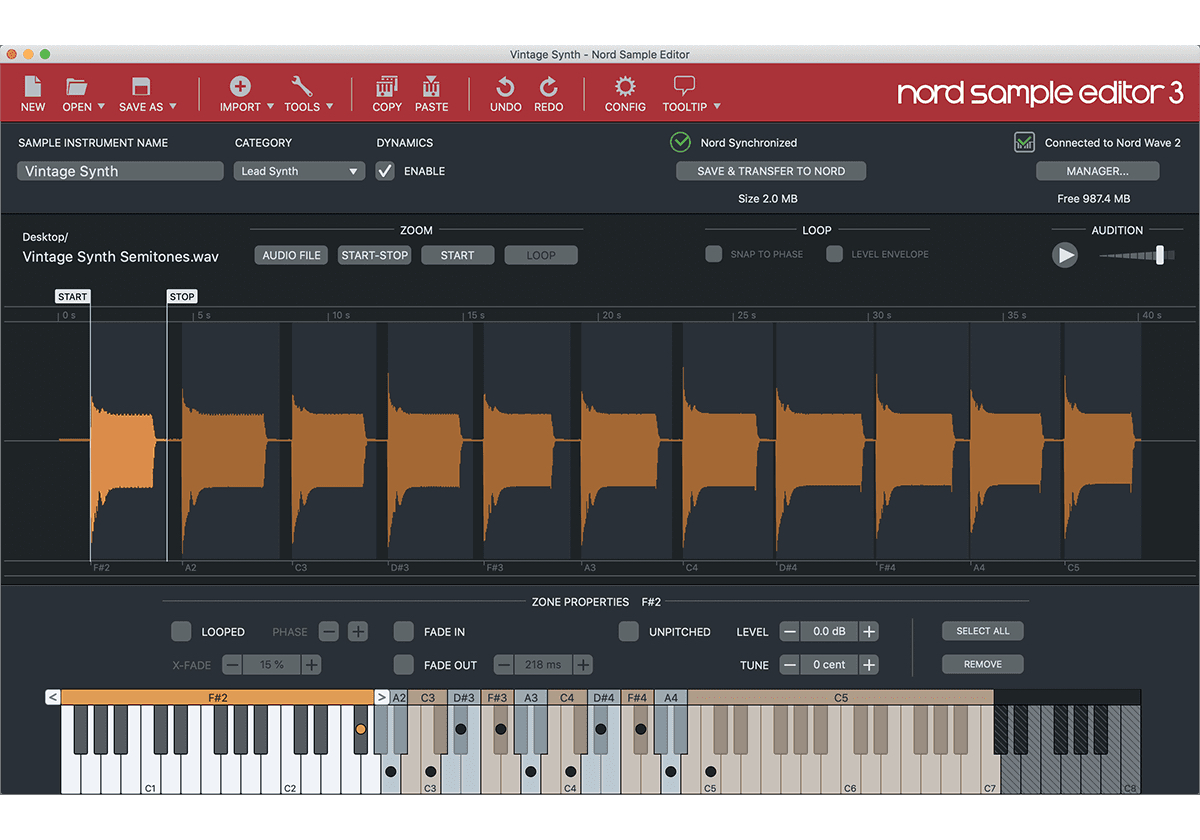Click the SAVE & TRANSFER TO NORD button
This screenshot has height=840, width=1200.
coord(771,171)
